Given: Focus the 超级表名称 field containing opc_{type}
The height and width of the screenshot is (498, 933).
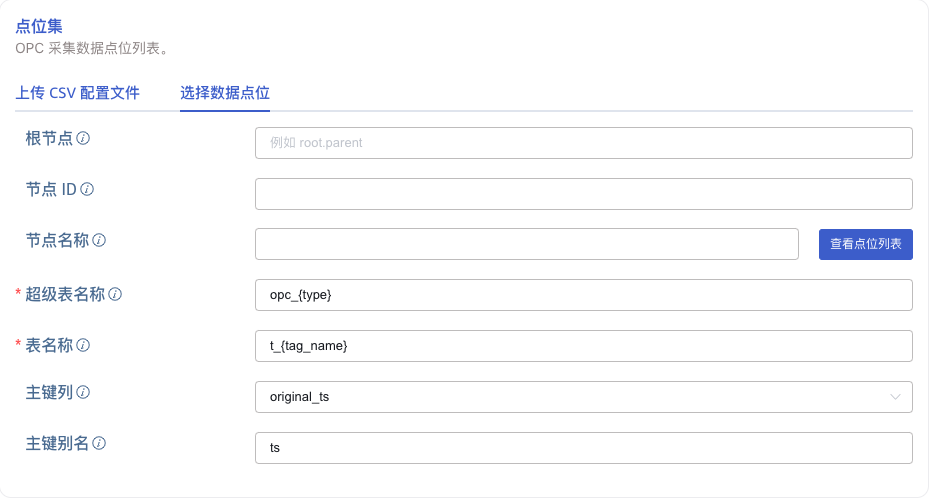Looking at the screenshot, I should [583, 295].
